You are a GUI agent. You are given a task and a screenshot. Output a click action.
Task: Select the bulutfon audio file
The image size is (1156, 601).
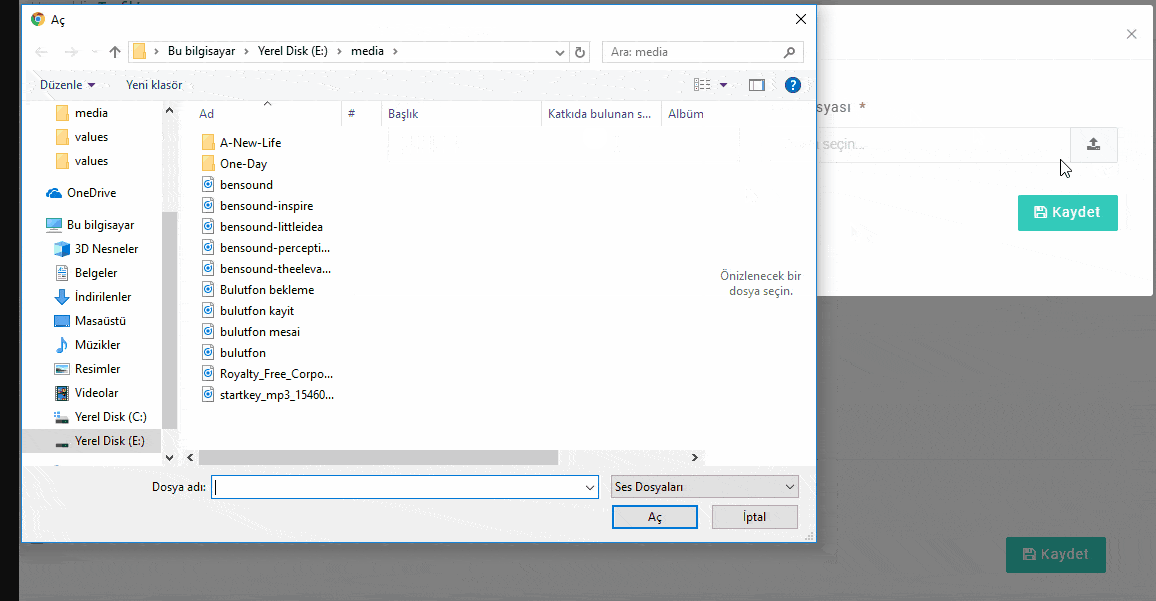234,352
